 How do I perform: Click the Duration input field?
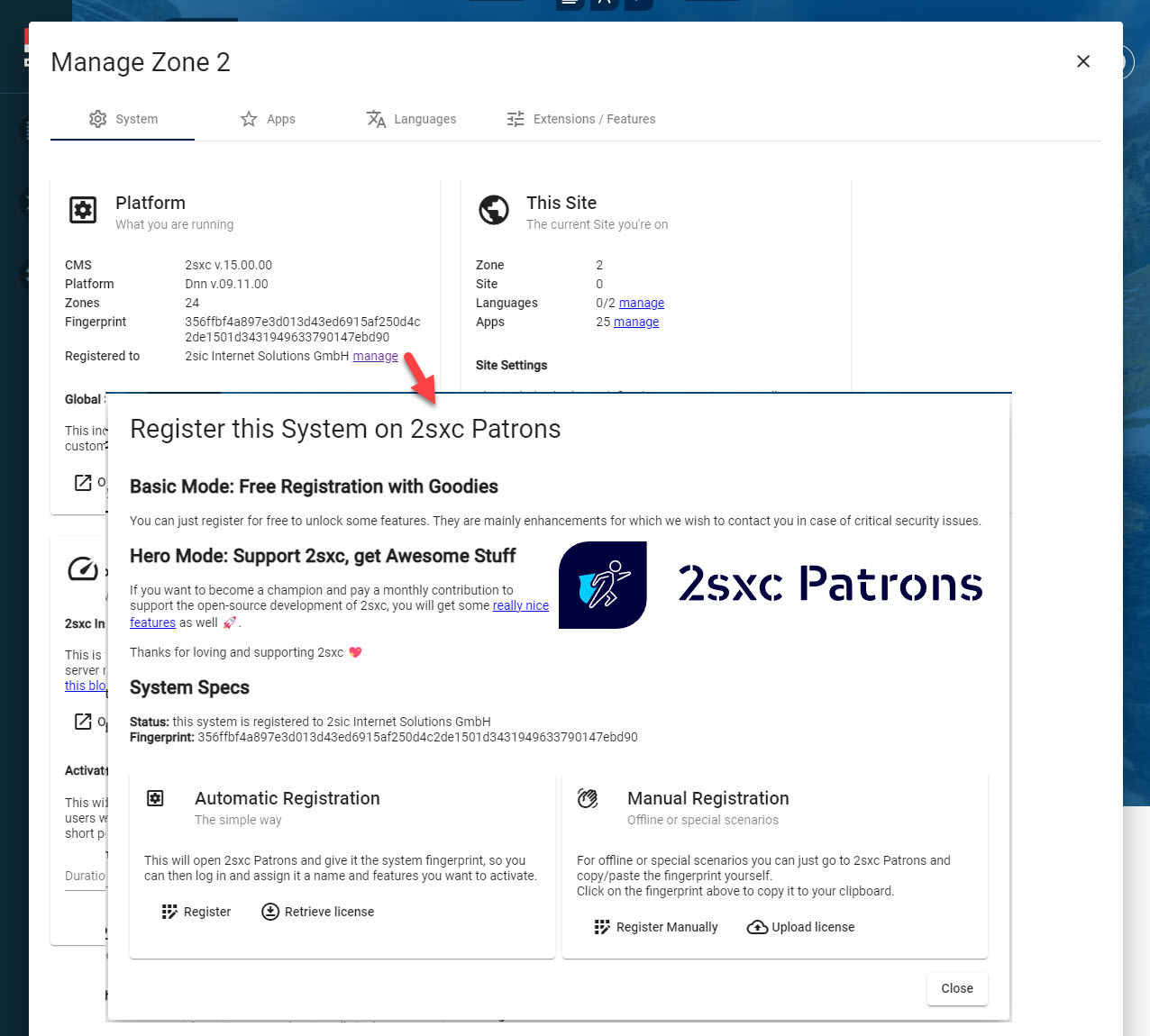tap(86, 876)
